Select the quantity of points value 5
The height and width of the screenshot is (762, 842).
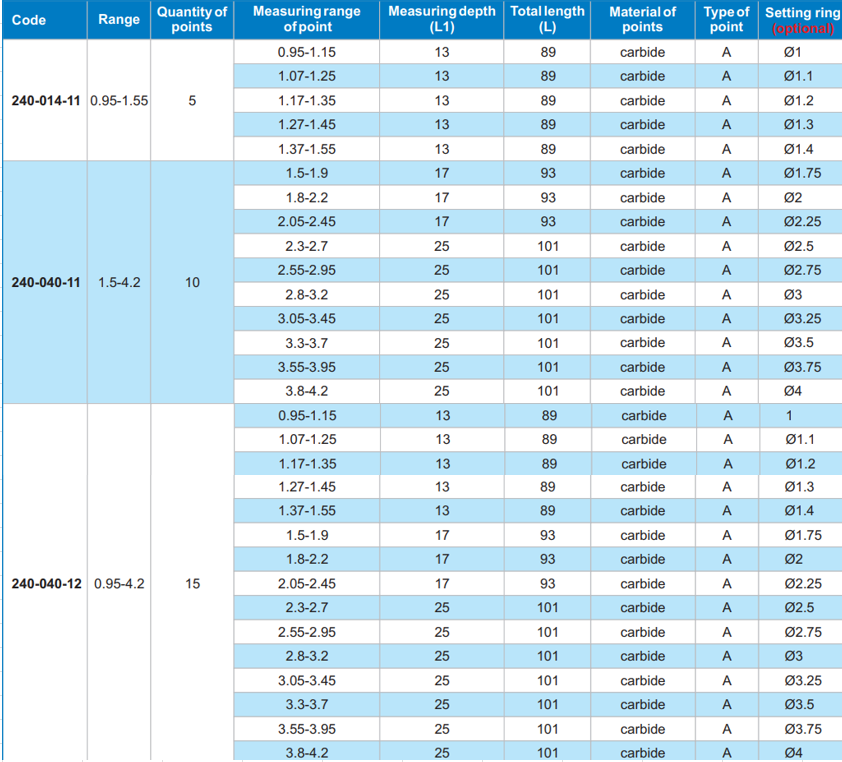coord(192,101)
